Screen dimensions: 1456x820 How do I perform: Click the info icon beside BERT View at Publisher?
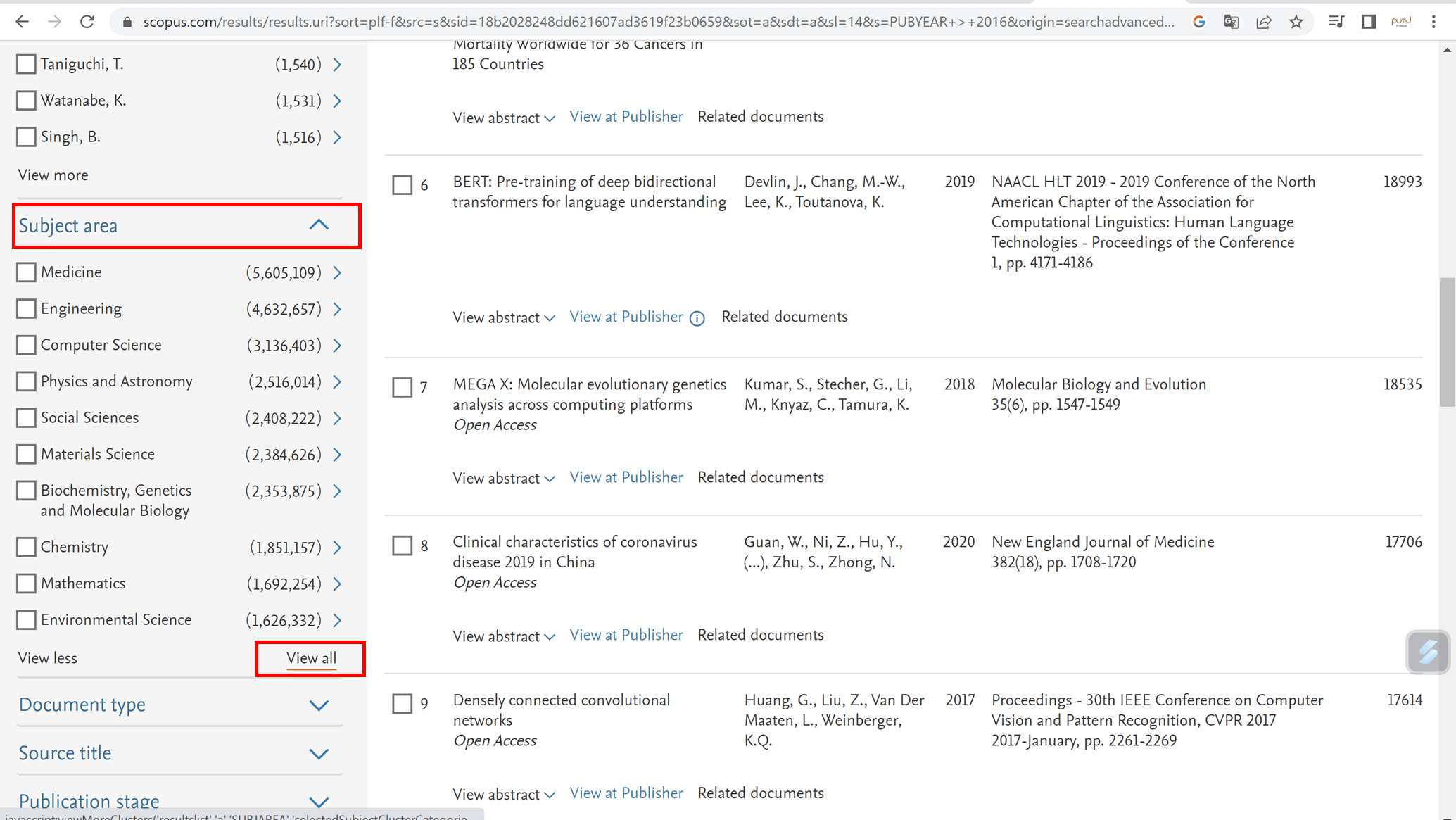pyautogui.click(x=697, y=318)
